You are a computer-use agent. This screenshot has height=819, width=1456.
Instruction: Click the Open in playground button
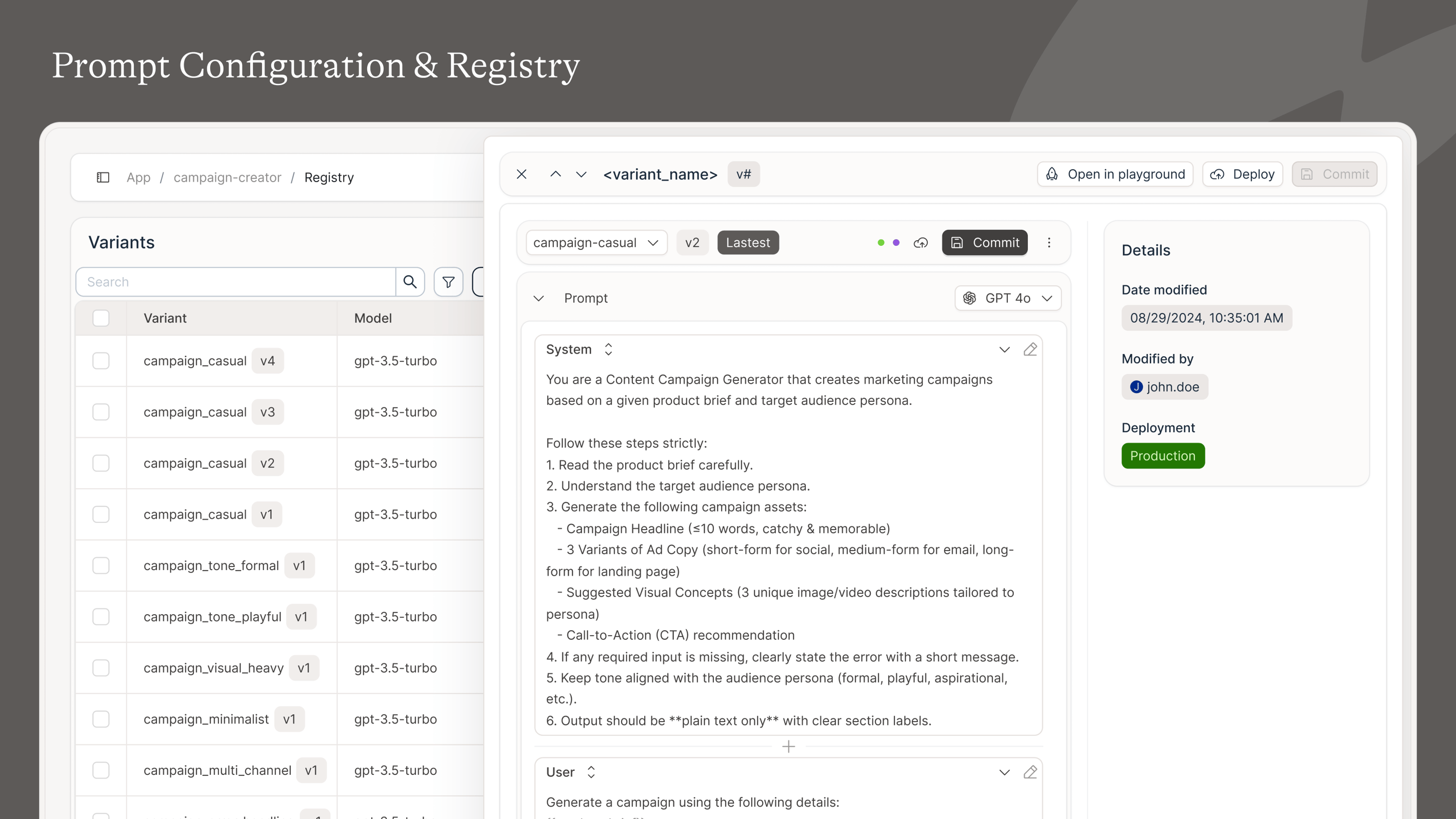coord(1114,174)
